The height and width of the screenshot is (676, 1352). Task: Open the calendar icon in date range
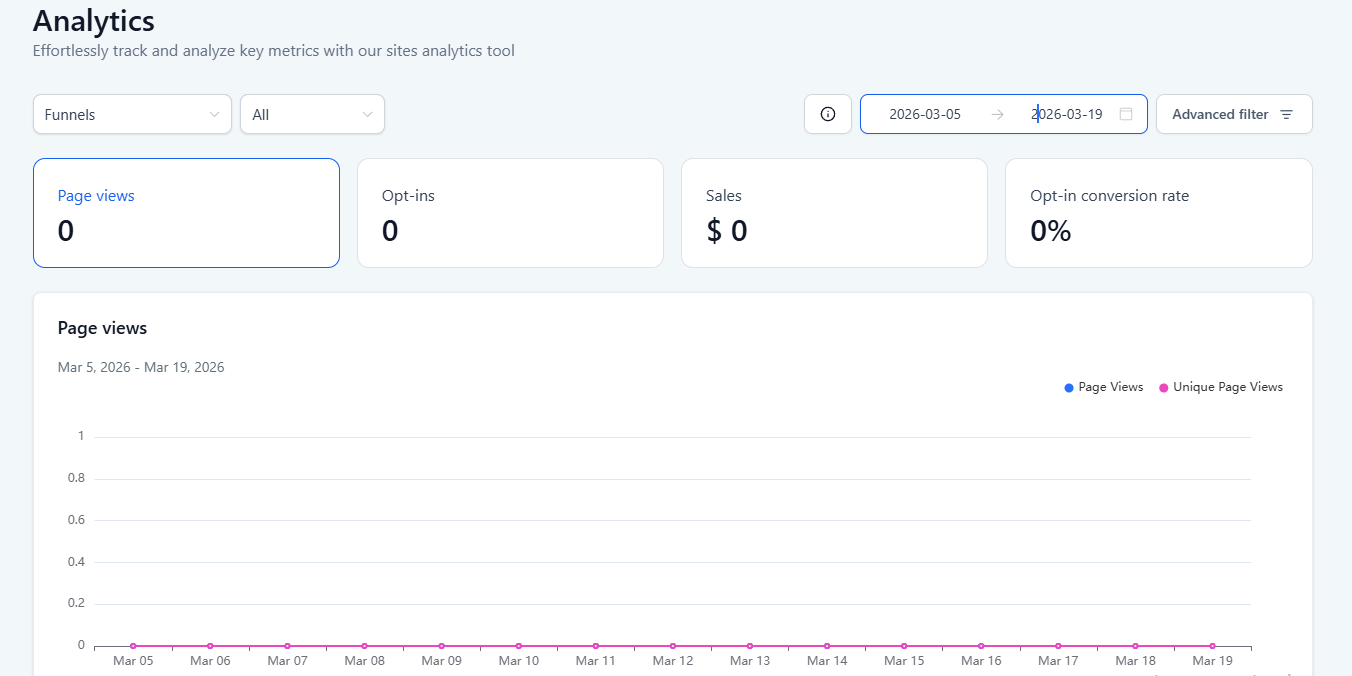[x=1126, y=114]
